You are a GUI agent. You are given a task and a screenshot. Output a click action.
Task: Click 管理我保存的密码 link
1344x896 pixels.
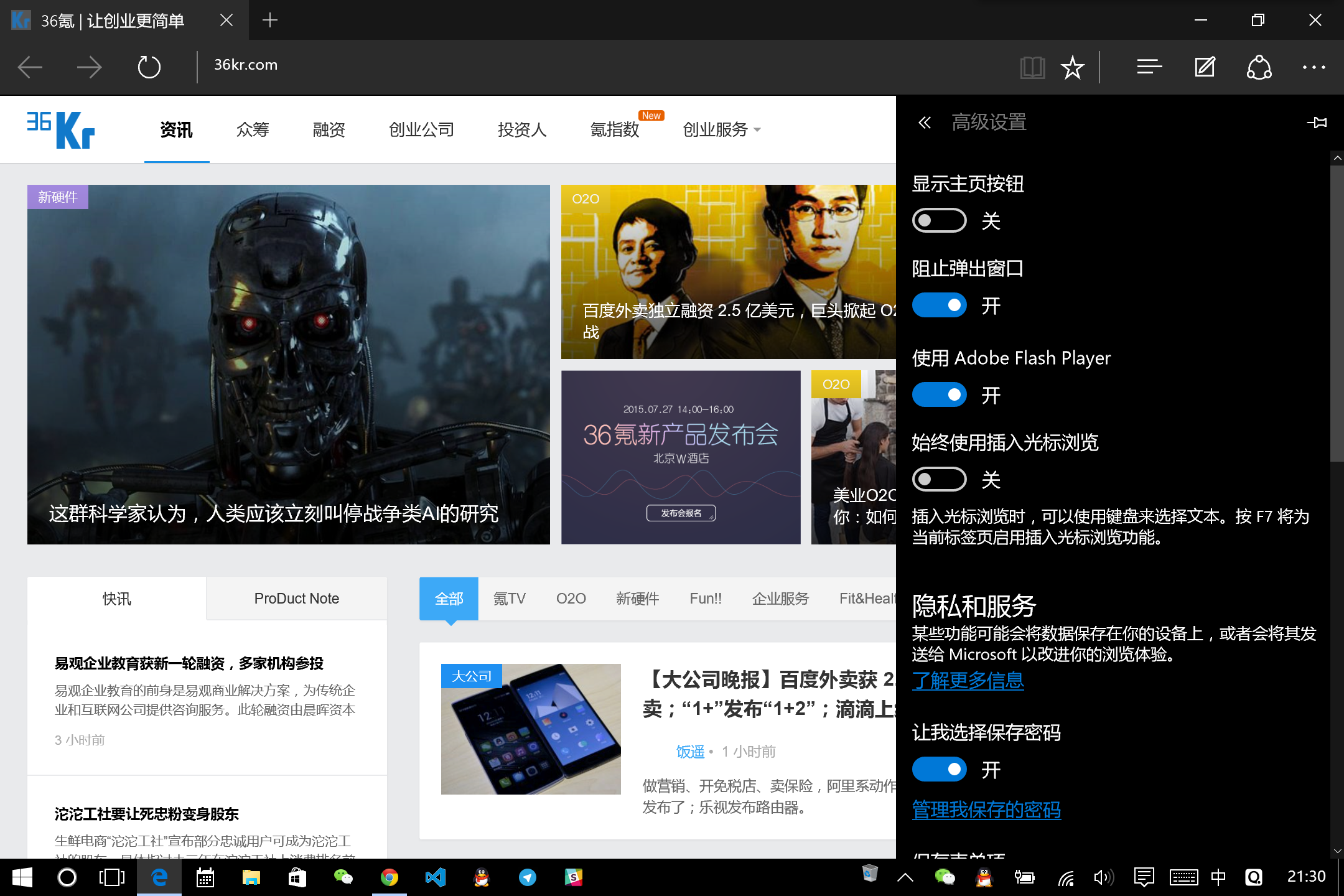coord(986,810)
